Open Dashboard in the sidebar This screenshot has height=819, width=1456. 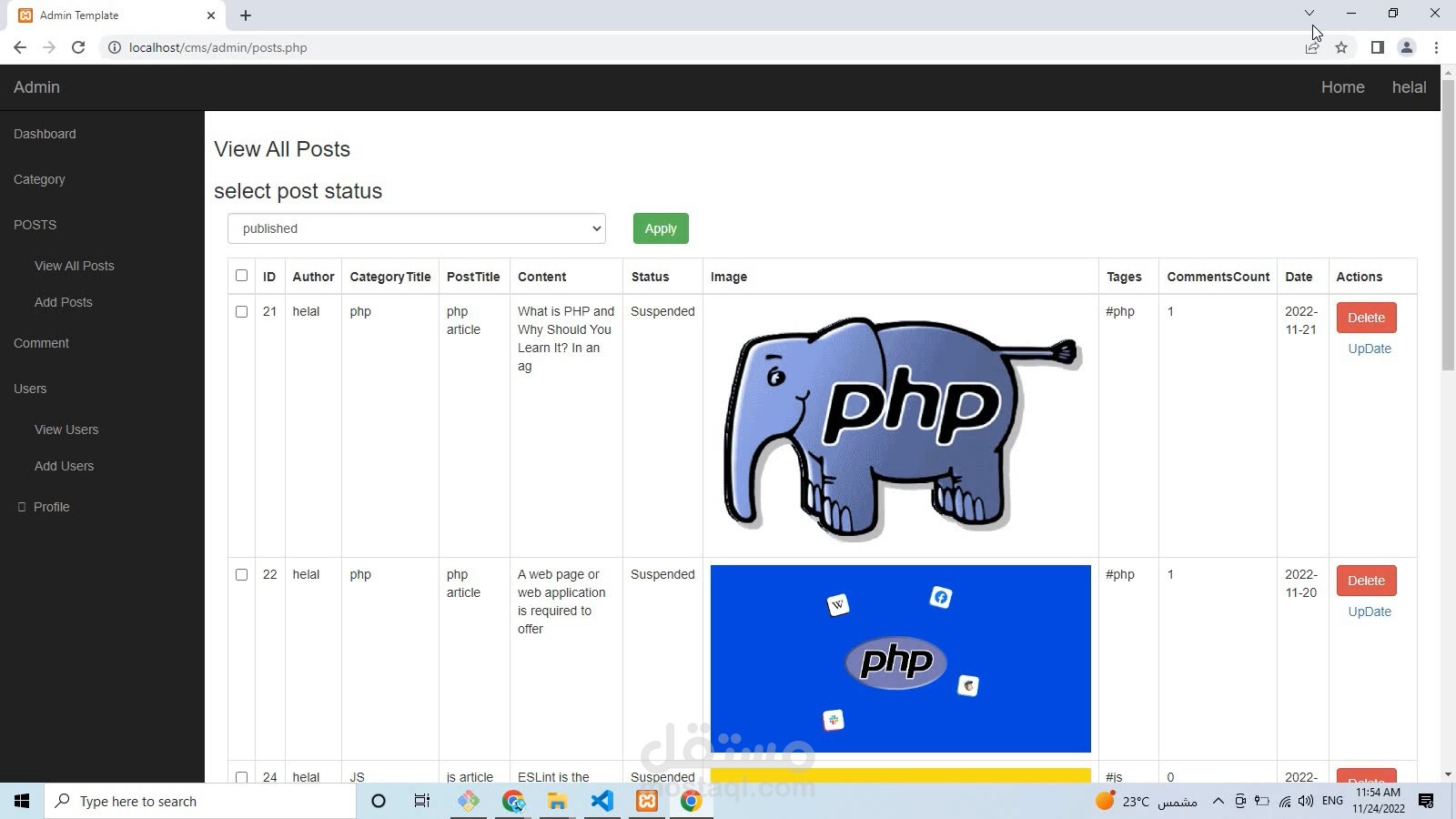coord(45,134)
